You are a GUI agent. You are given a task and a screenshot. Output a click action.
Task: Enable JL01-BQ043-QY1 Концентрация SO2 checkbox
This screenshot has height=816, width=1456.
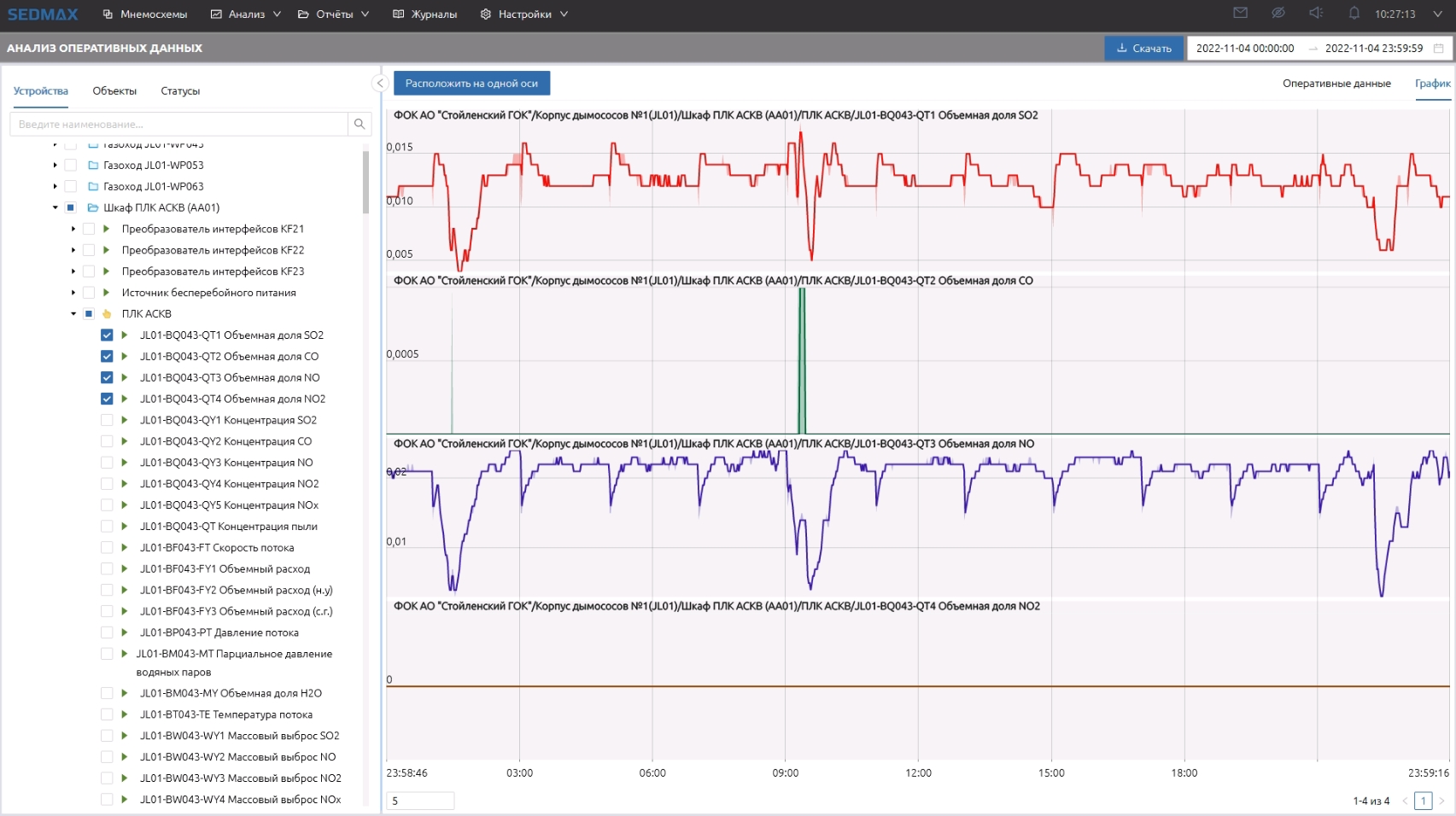107,420
